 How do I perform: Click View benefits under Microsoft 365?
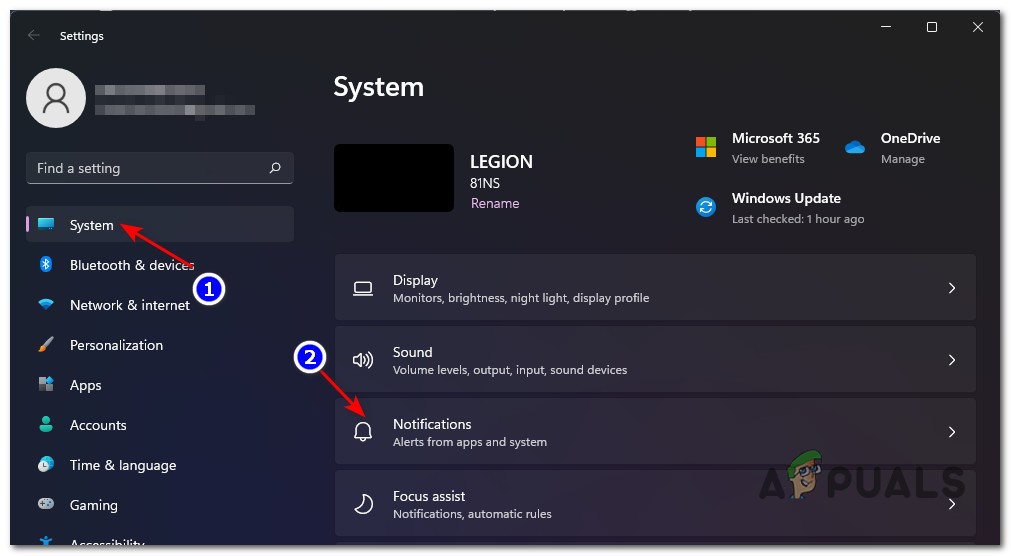coord(768,159)
